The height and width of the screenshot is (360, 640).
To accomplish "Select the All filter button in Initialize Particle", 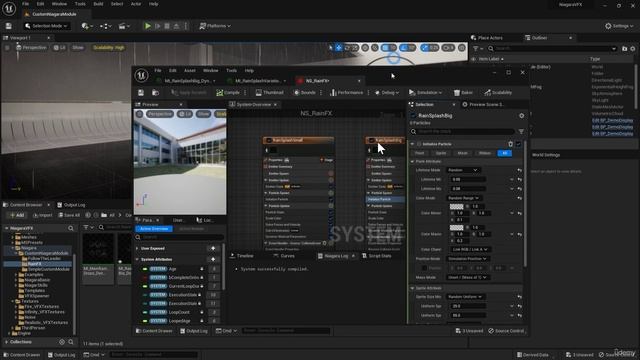I will [x=504, y=153].
